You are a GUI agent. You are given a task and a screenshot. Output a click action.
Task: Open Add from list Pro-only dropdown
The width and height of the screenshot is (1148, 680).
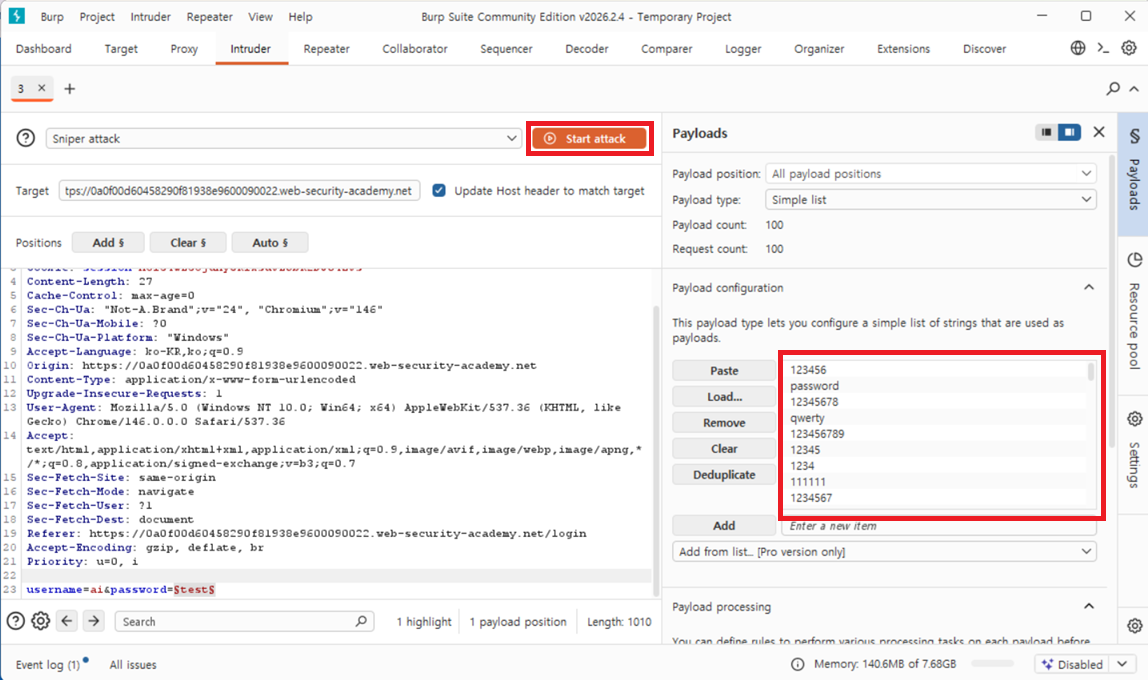(x=884, y=551)
